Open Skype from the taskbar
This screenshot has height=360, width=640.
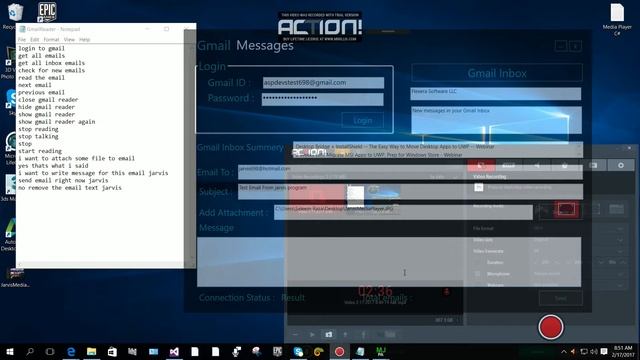298,351
